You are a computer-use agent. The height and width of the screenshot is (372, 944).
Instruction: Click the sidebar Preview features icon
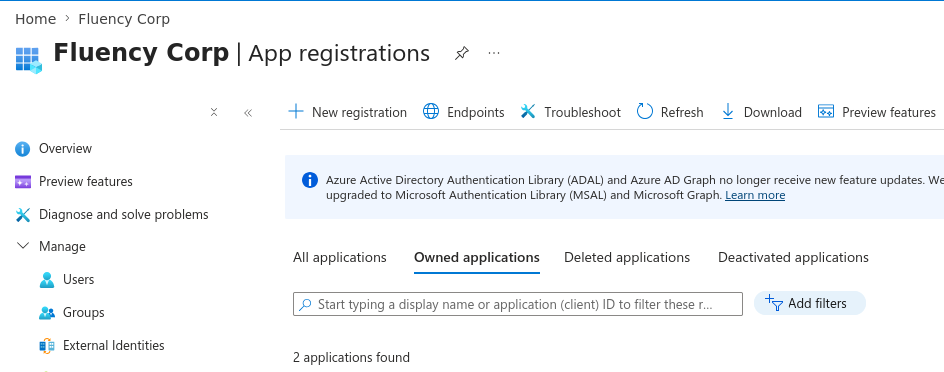coord(22,182)
